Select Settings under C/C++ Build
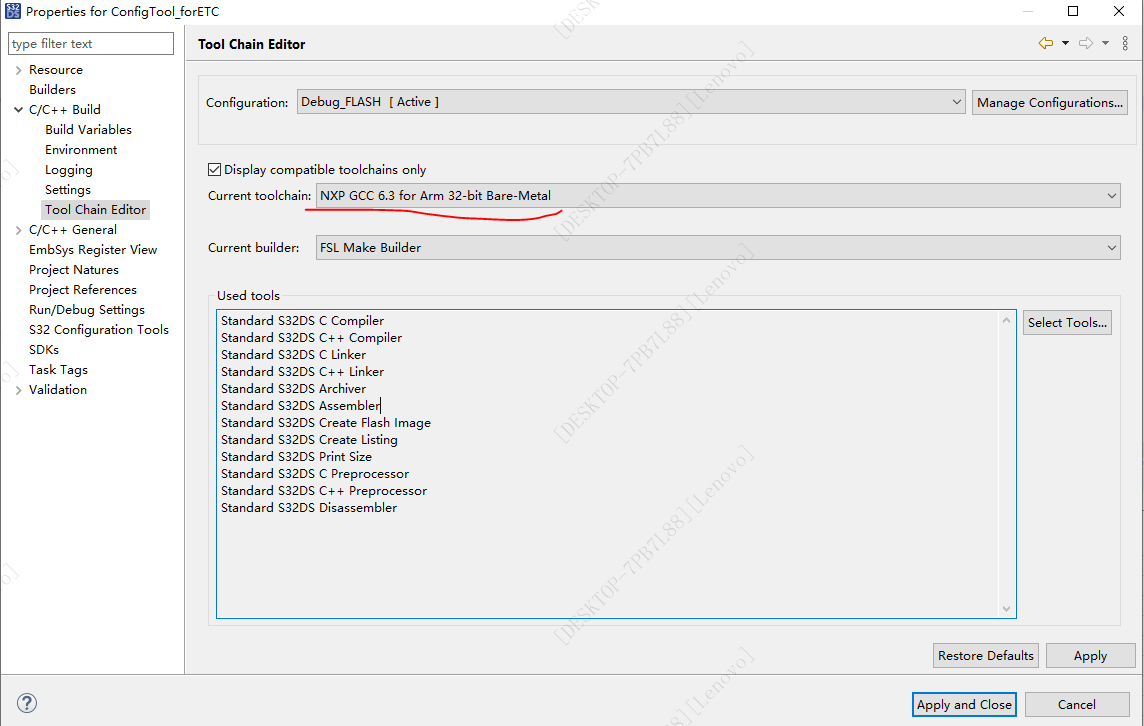Image resolution: width=1144 pixels, height=726 pixels. [67, 189]
